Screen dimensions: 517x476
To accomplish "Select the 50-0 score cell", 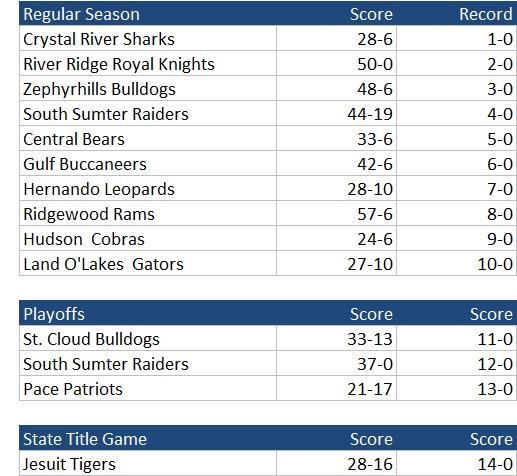I will (336, 63).
